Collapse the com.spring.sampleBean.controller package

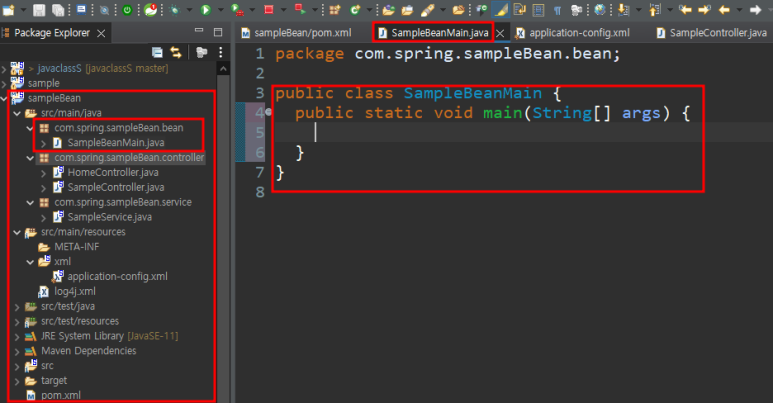31,158
